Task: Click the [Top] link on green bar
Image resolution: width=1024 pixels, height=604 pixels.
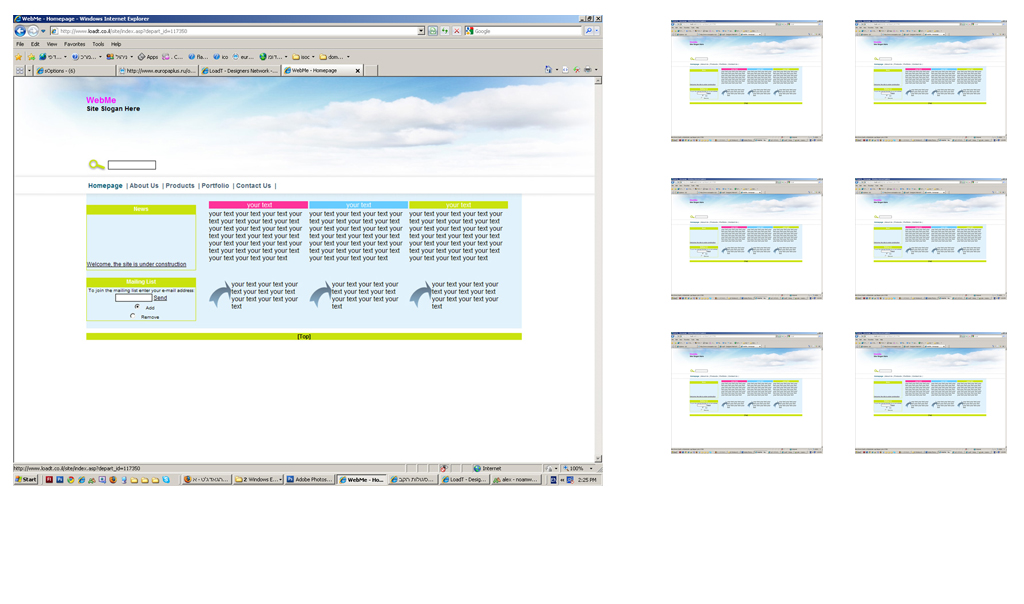Action: (x=304, y=337)
